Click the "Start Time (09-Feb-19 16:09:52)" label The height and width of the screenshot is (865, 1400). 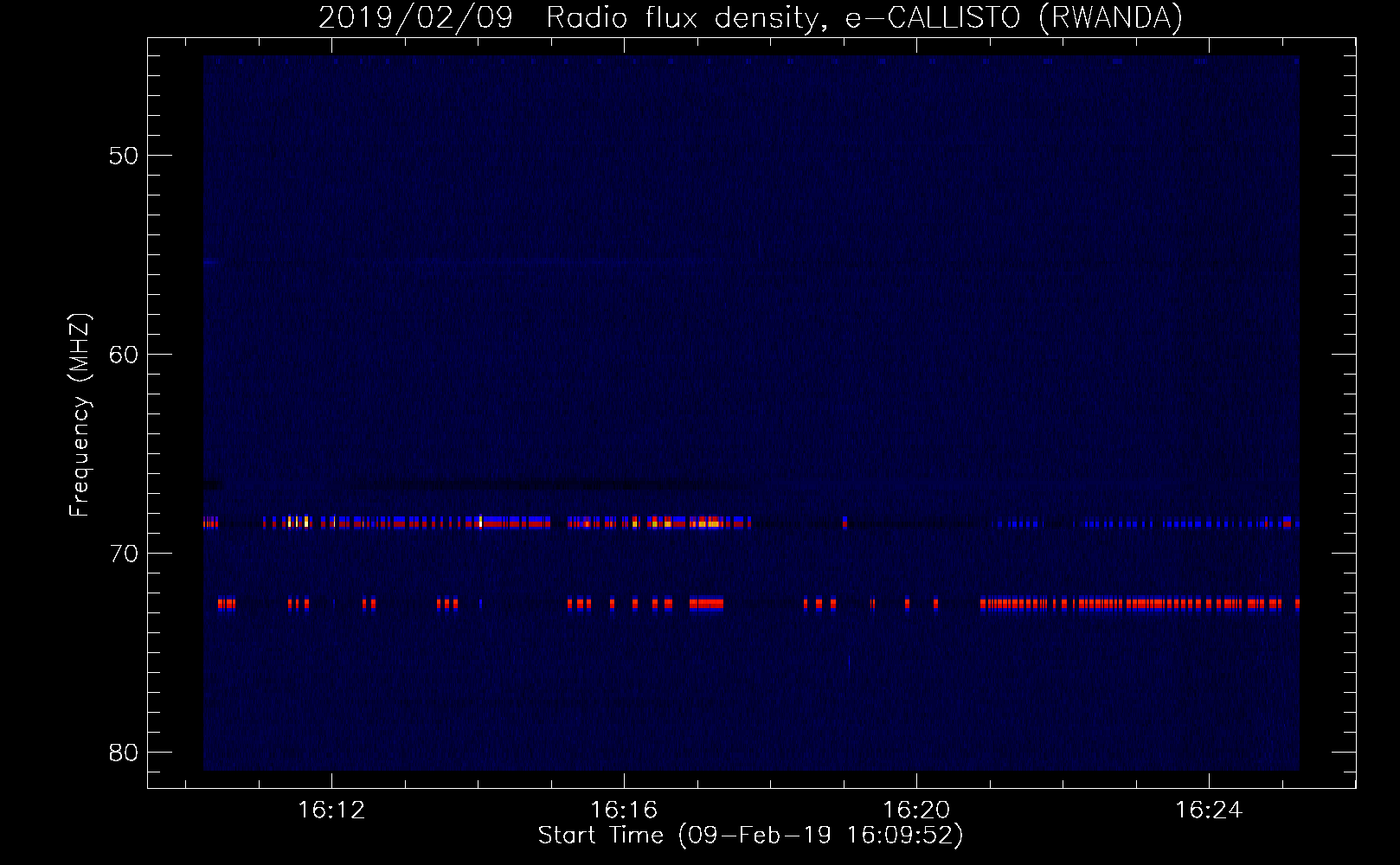tap(750, 836)
